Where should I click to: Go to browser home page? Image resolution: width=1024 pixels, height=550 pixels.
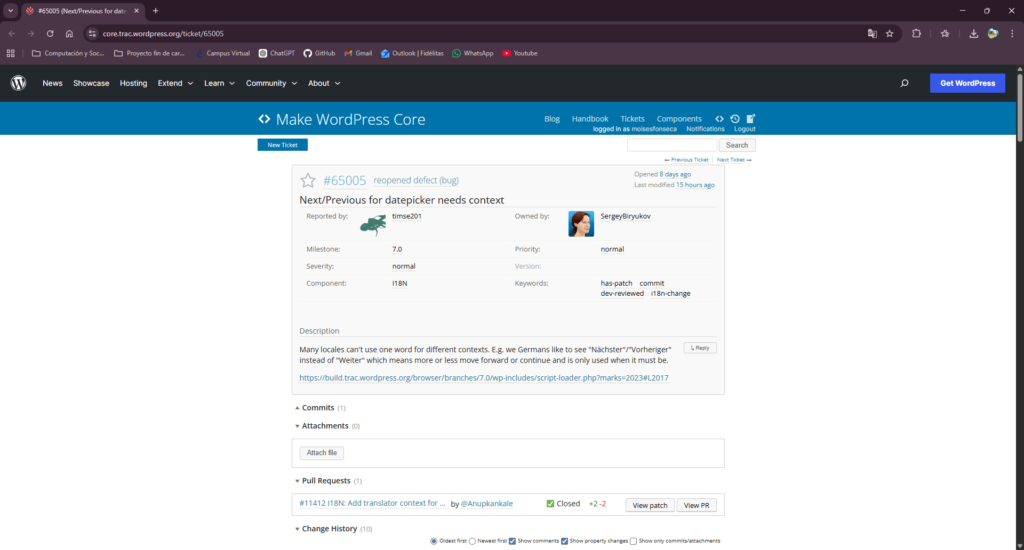tap(69, 33)
